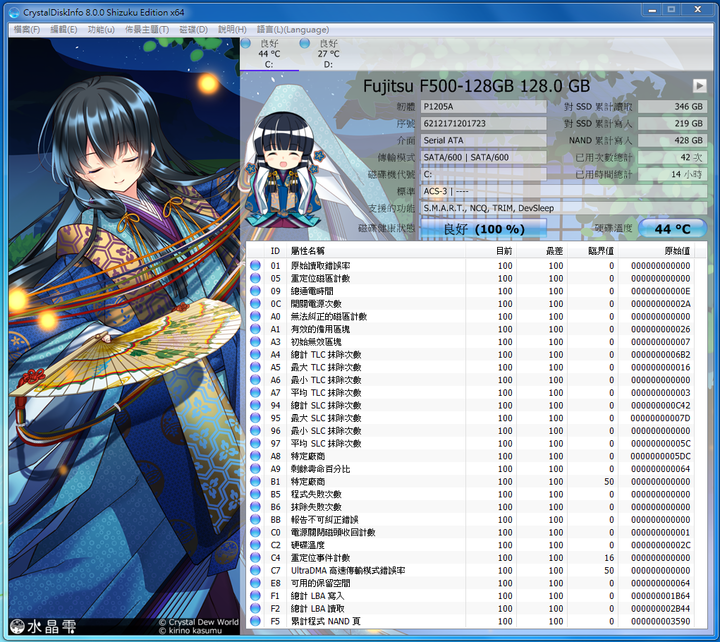Click the ID column header
The image size is (720, 642).
(276, 251)
